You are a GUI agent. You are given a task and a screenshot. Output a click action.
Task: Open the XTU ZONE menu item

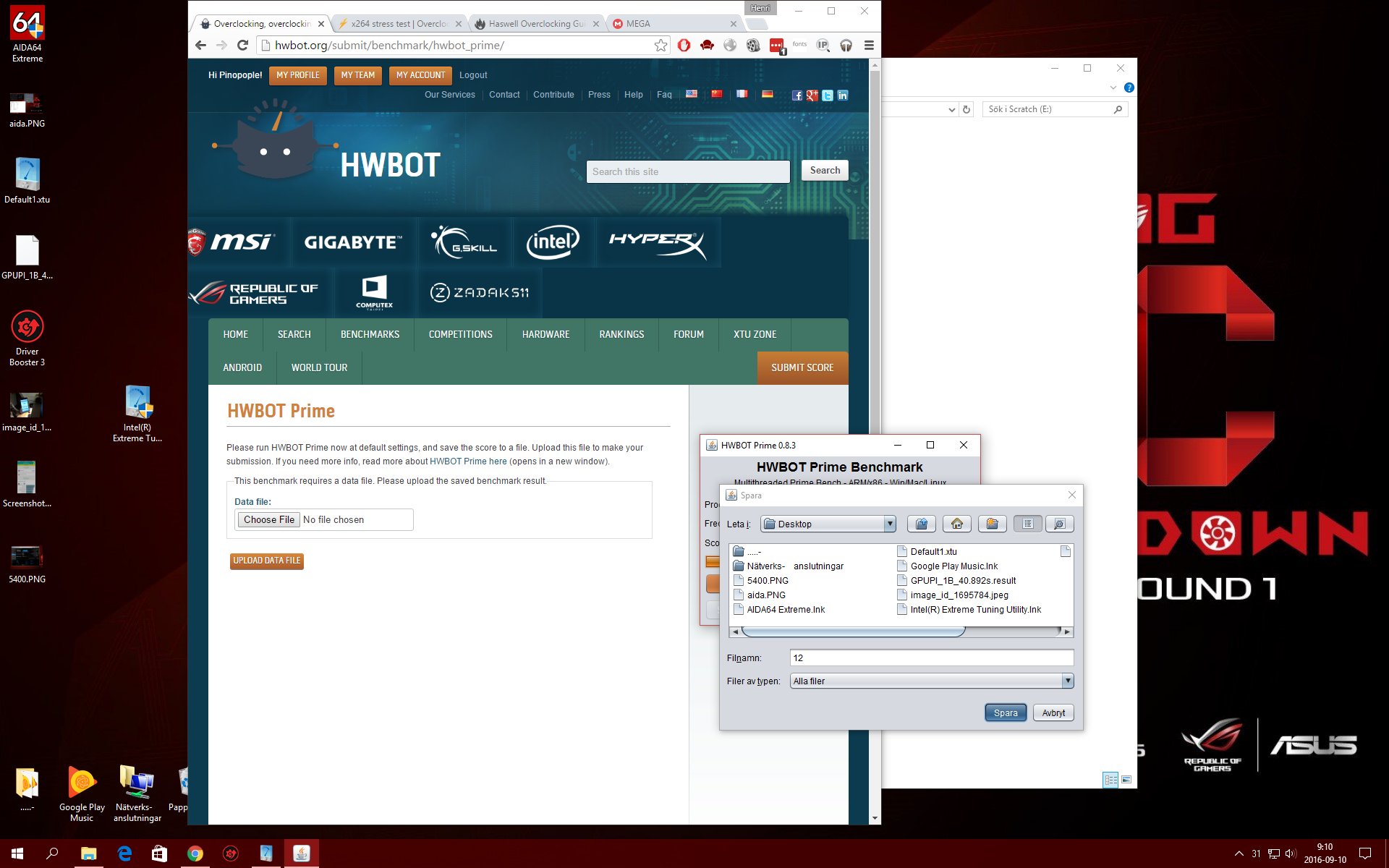[755, 334]
